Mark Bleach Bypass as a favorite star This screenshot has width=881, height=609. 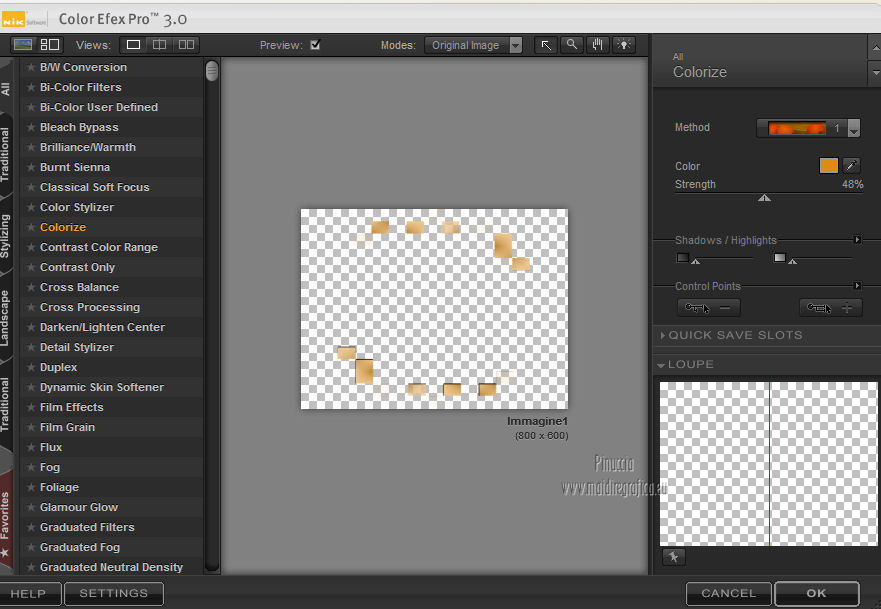(x=31, y=127)
